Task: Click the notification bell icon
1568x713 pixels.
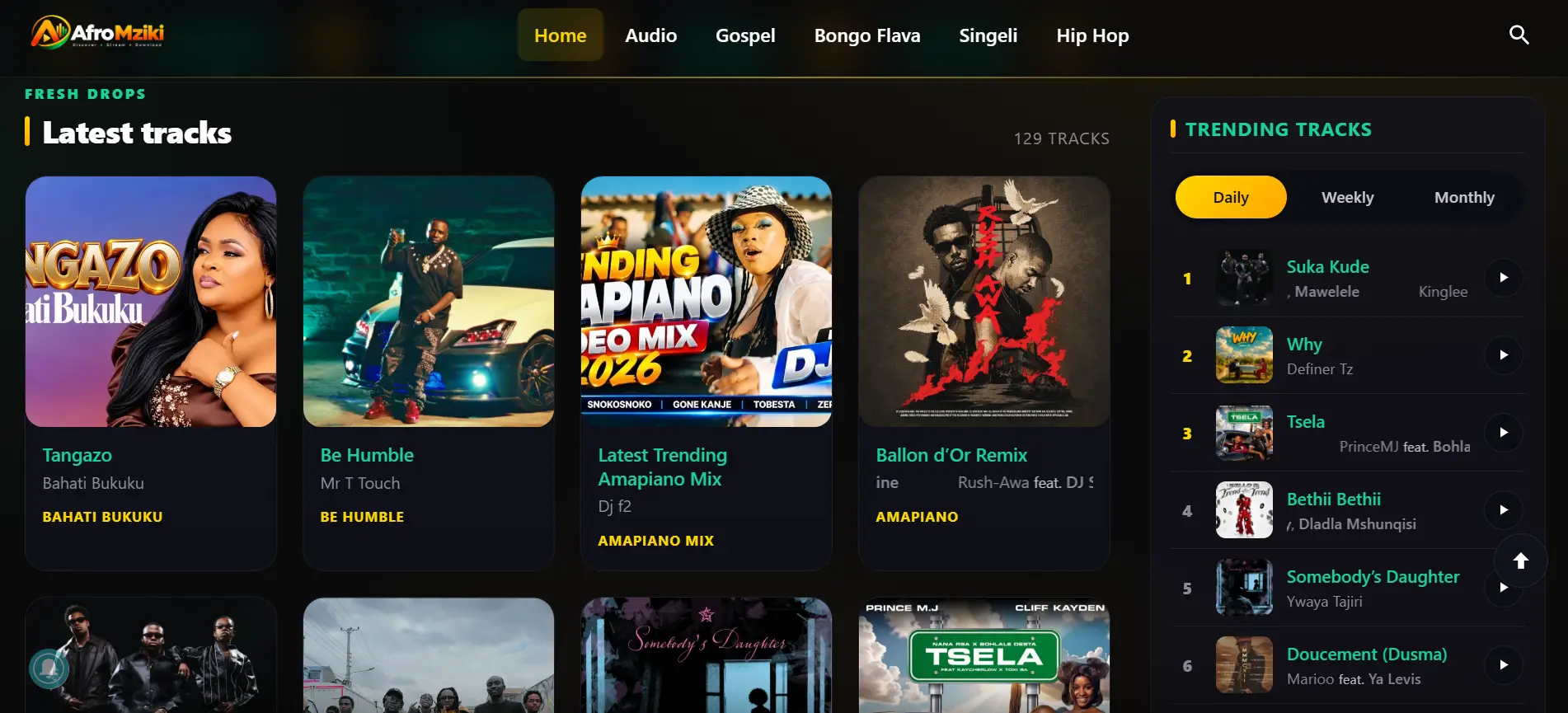Action: click(x=49, y=668)
